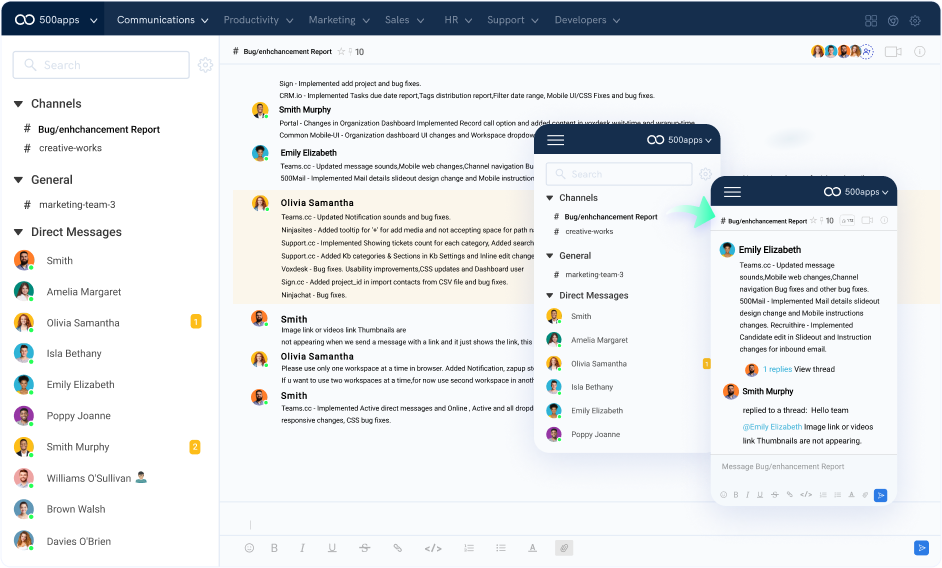Toggle bold formatting in the composer
This screenshot has width=942, height=568.
tap(275, 548)
